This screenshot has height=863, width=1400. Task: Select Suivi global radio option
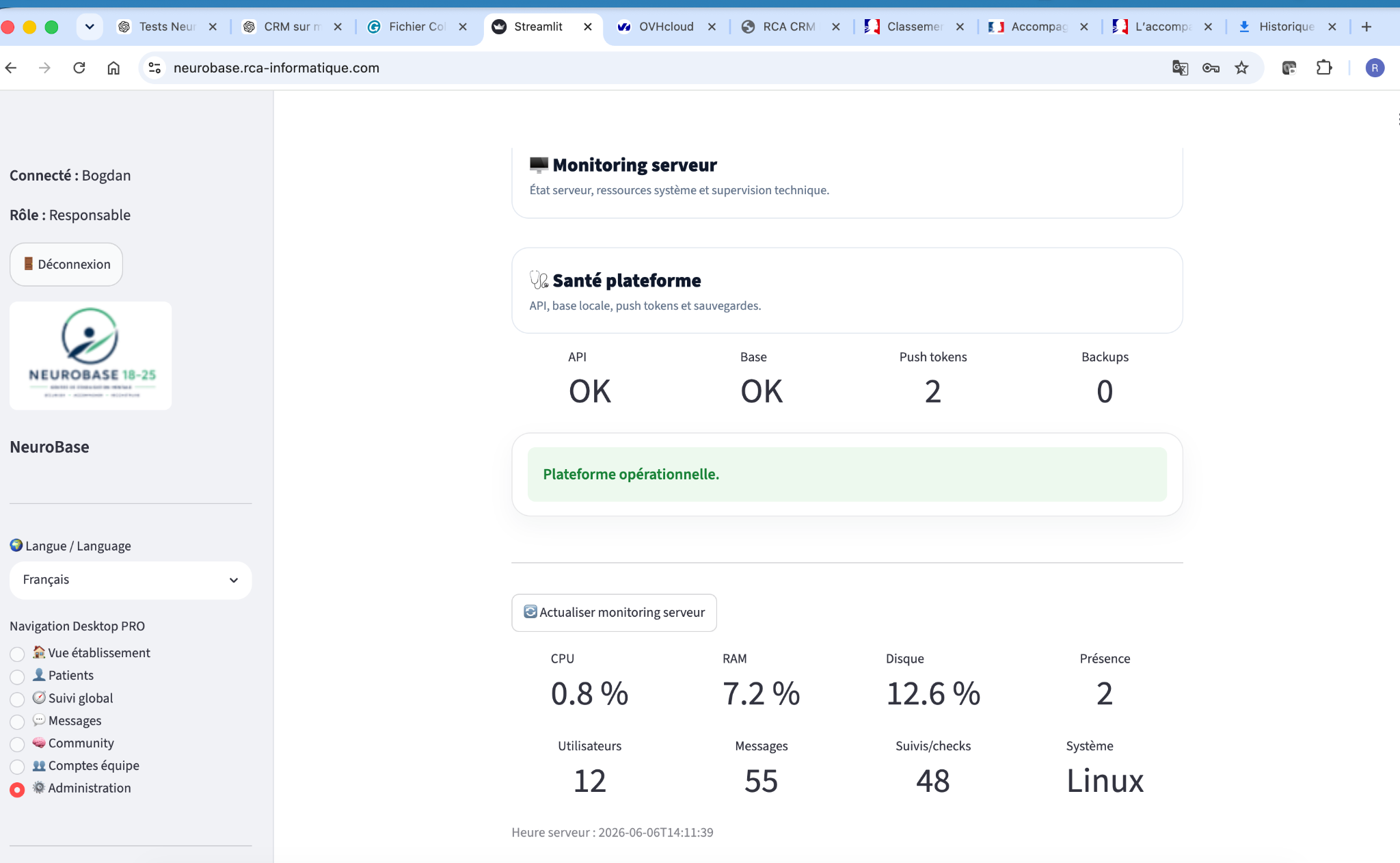tap(17, 699)
